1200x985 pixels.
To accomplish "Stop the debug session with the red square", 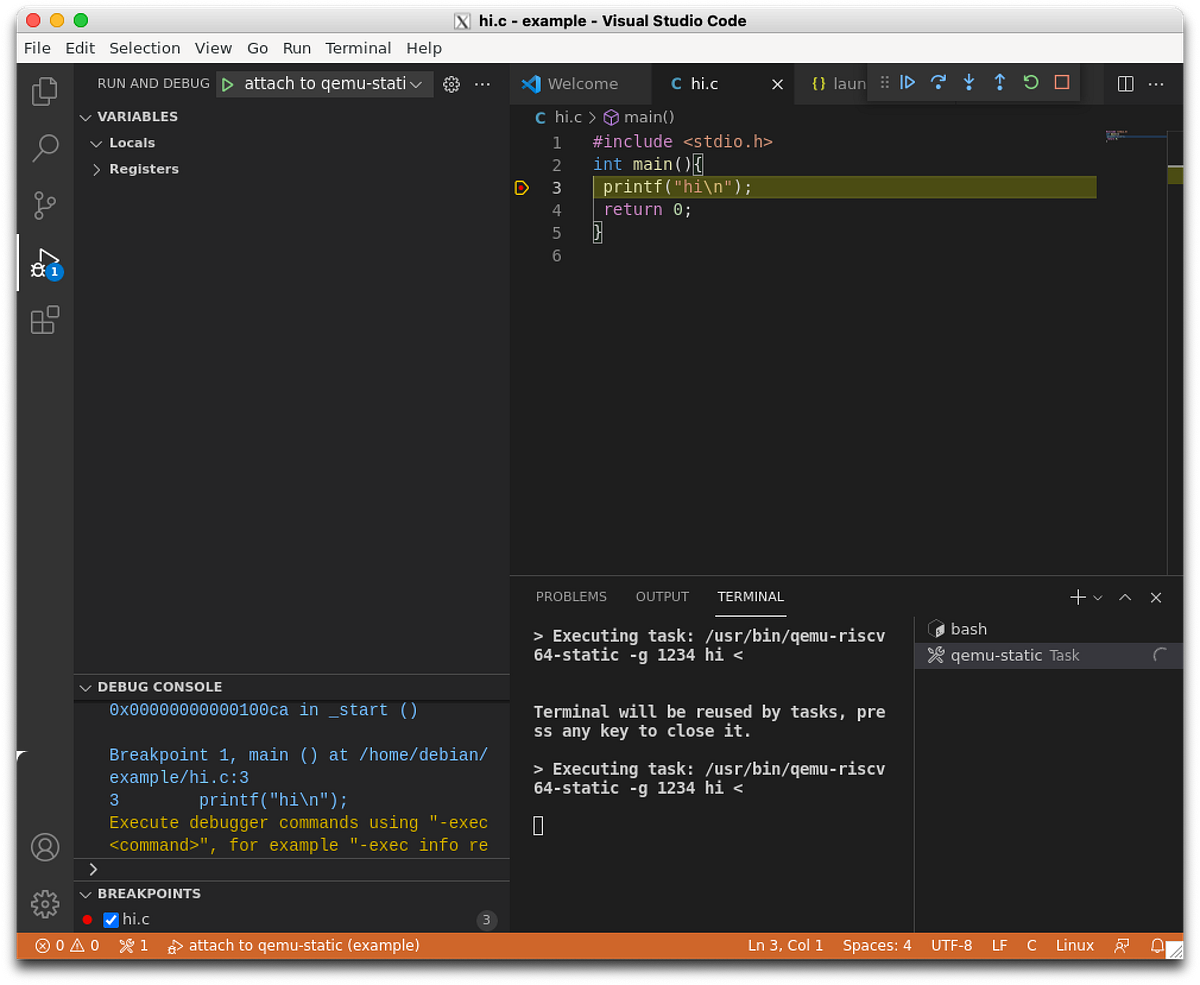I will 1061,83.
